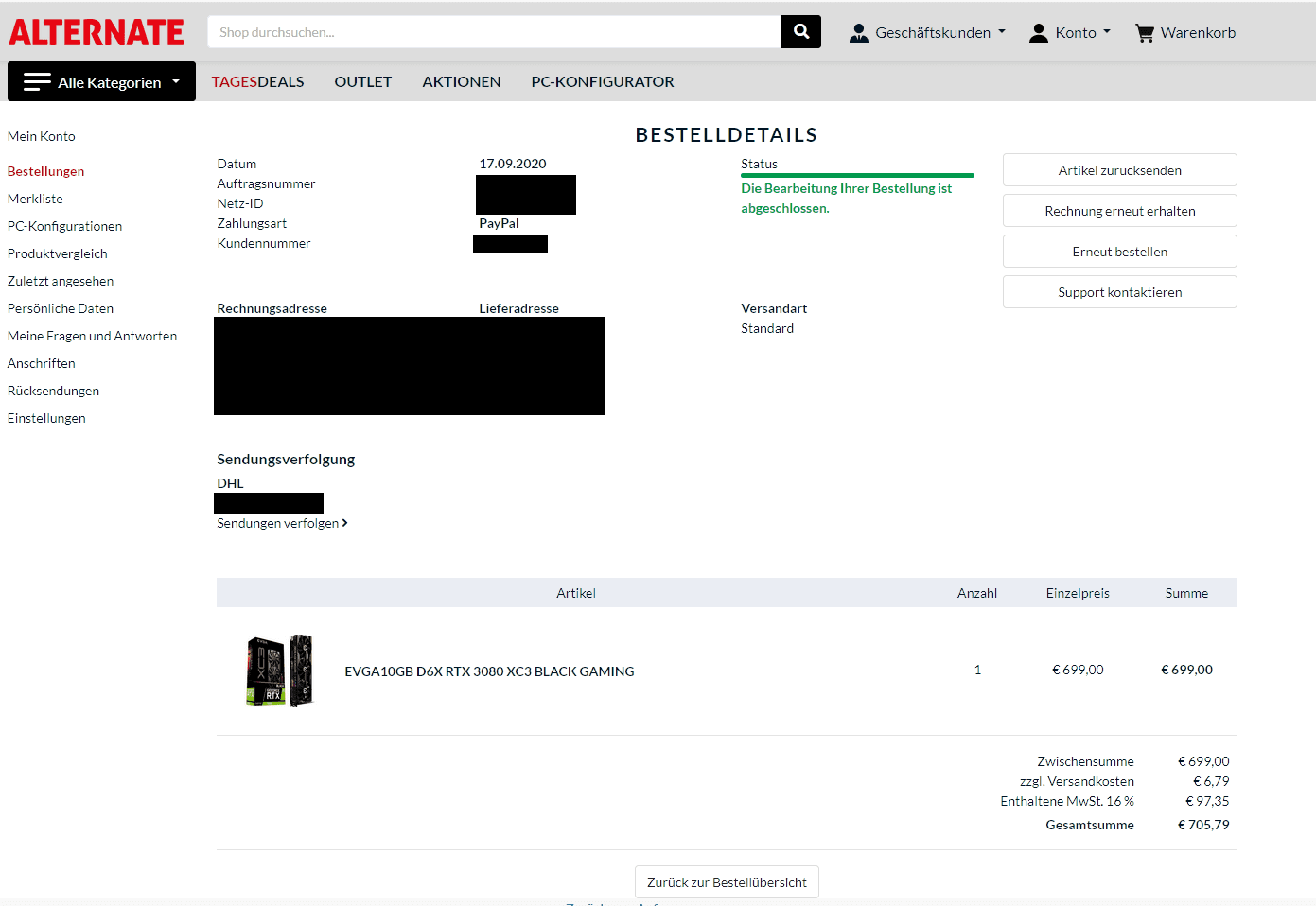Click Rechnung erneut erhalten button

point(1120,211)
